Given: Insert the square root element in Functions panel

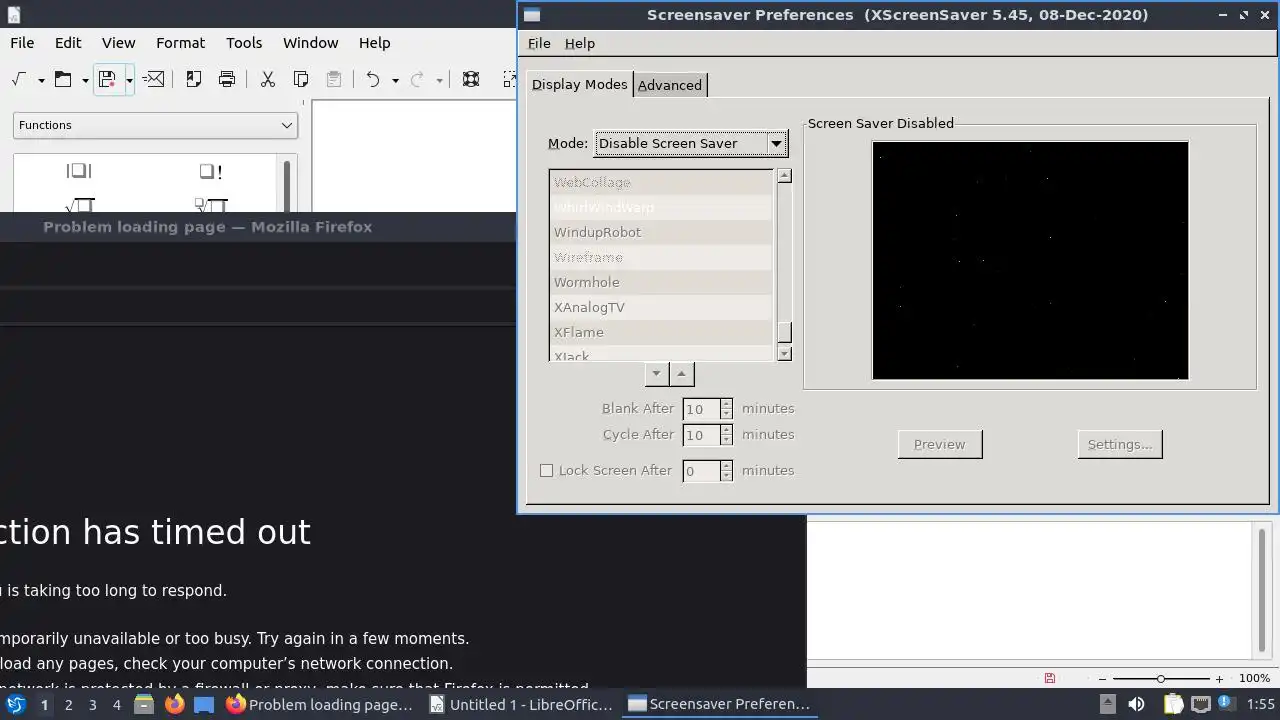Looking at the screenshot, I should (x=79, y=205).
